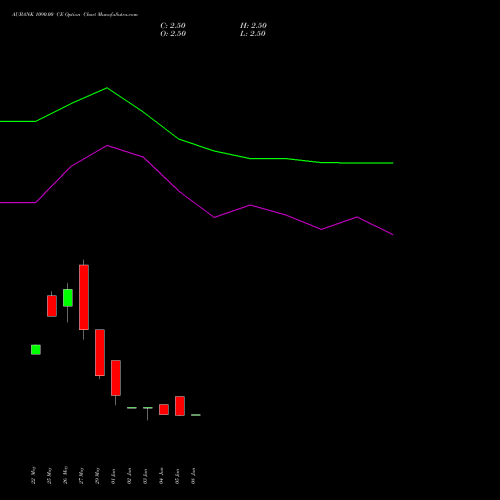Select the 26 May date label

pos(65,476)
